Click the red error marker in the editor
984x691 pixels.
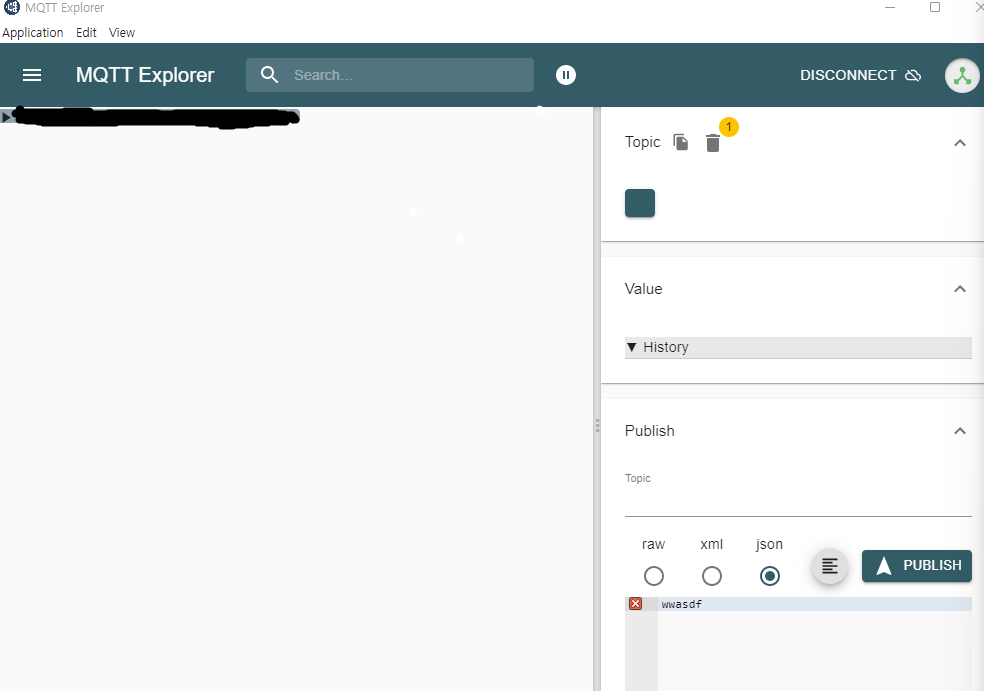coord(635,604)
